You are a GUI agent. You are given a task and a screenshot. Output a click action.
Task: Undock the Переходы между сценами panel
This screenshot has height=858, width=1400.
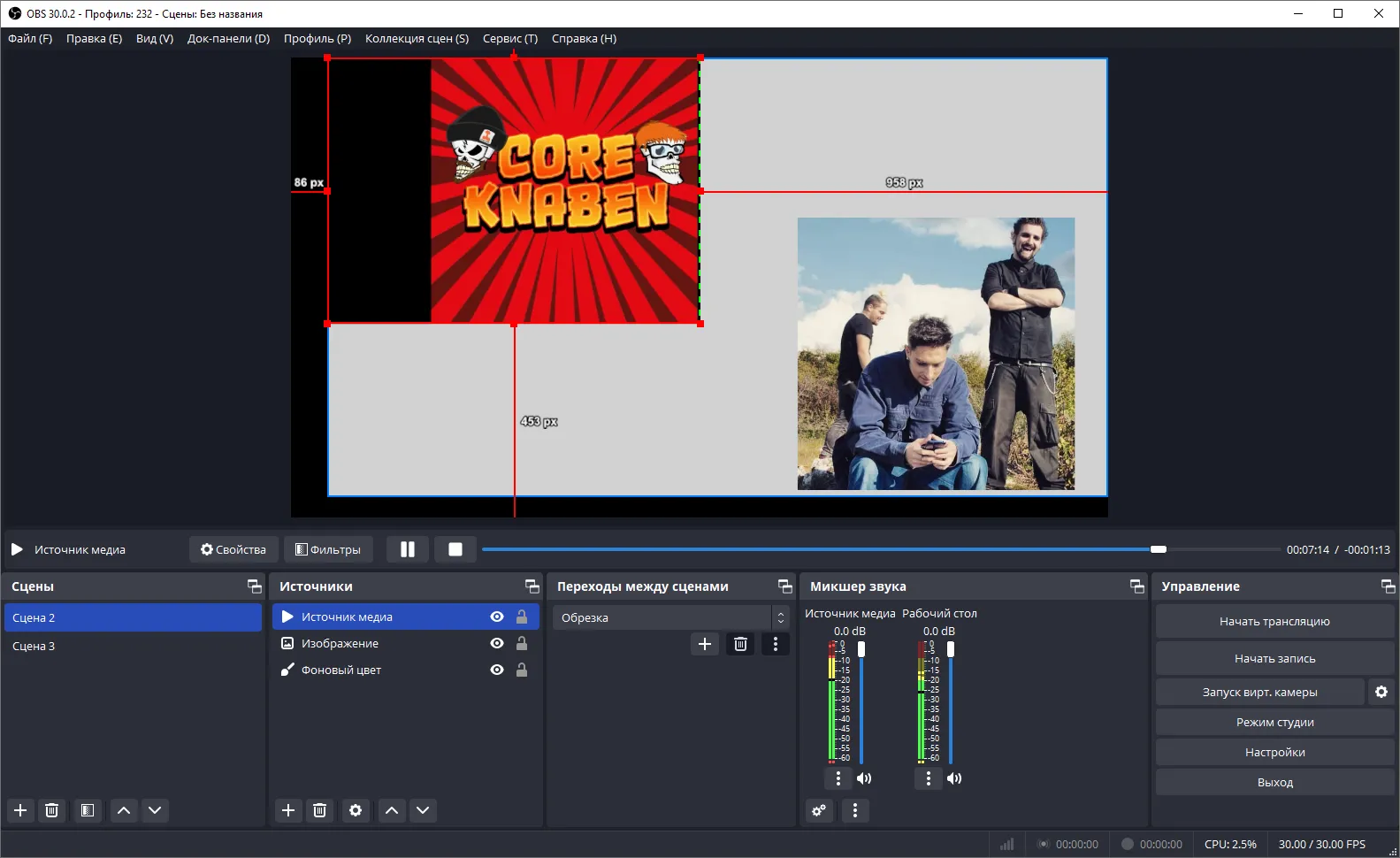[785, 586]
